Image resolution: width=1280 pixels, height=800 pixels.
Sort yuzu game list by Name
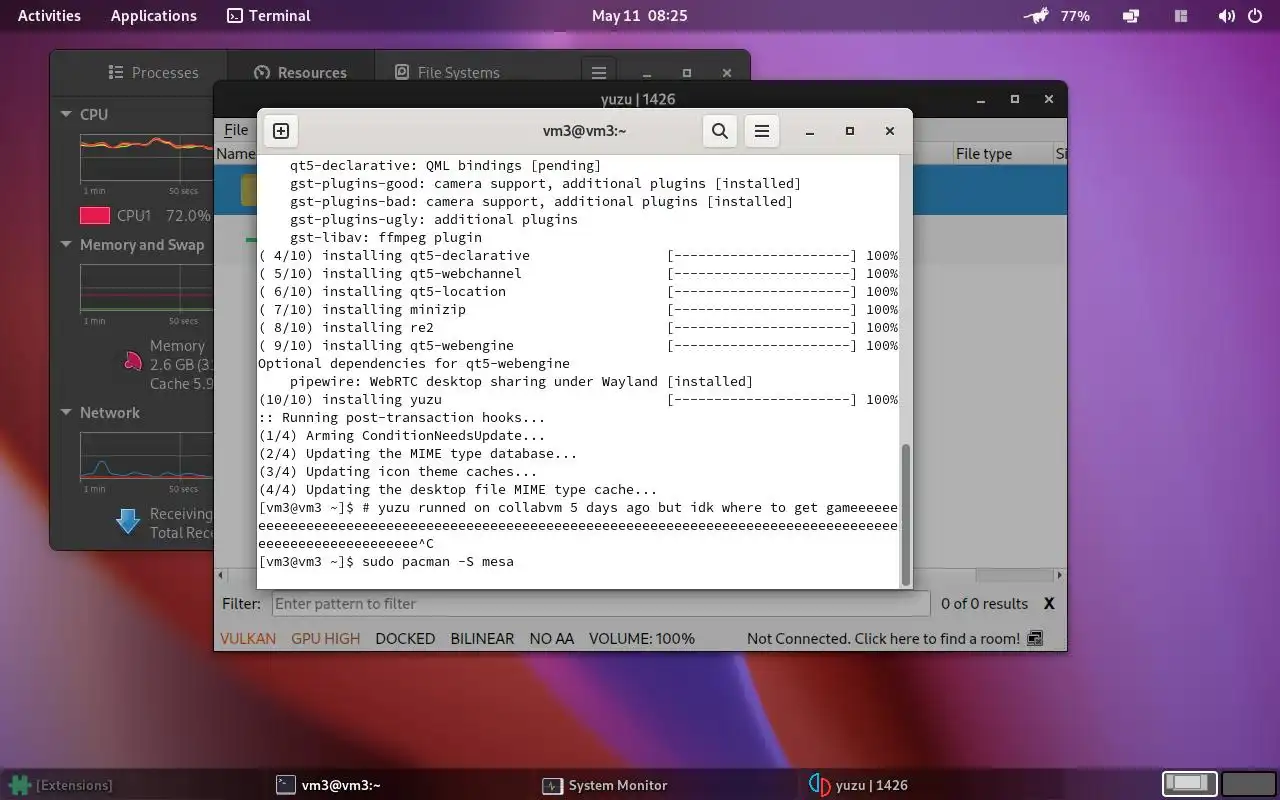pyautogui.click(x=236, y=154)
